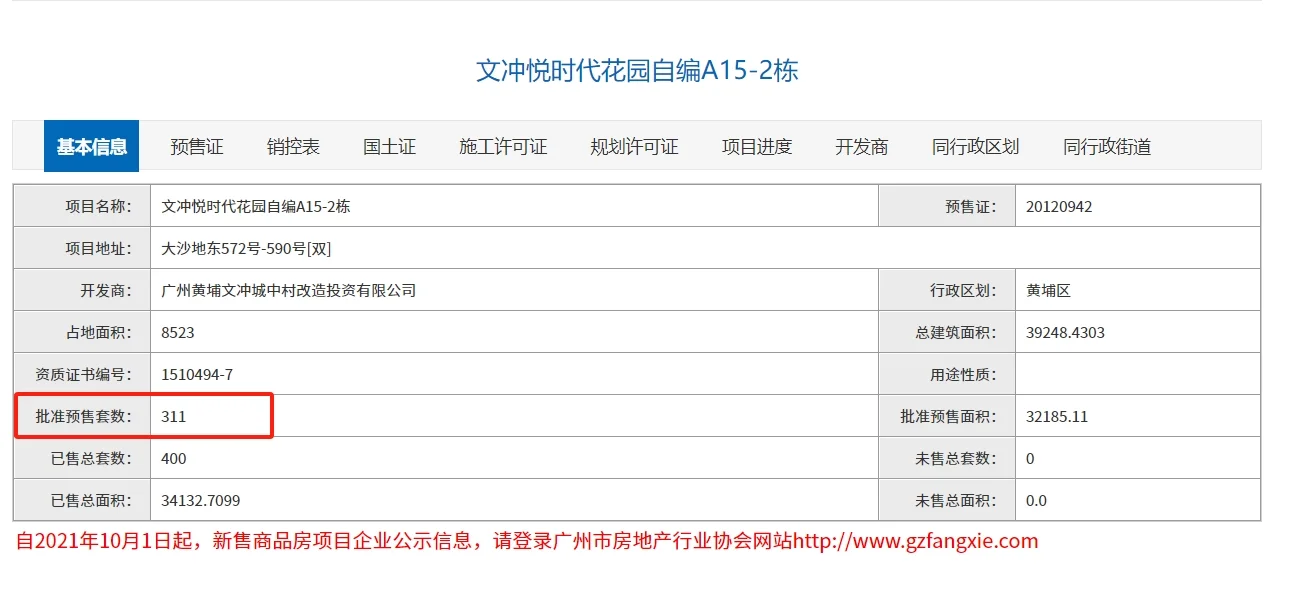Click the 未售总套数 label

957,459
